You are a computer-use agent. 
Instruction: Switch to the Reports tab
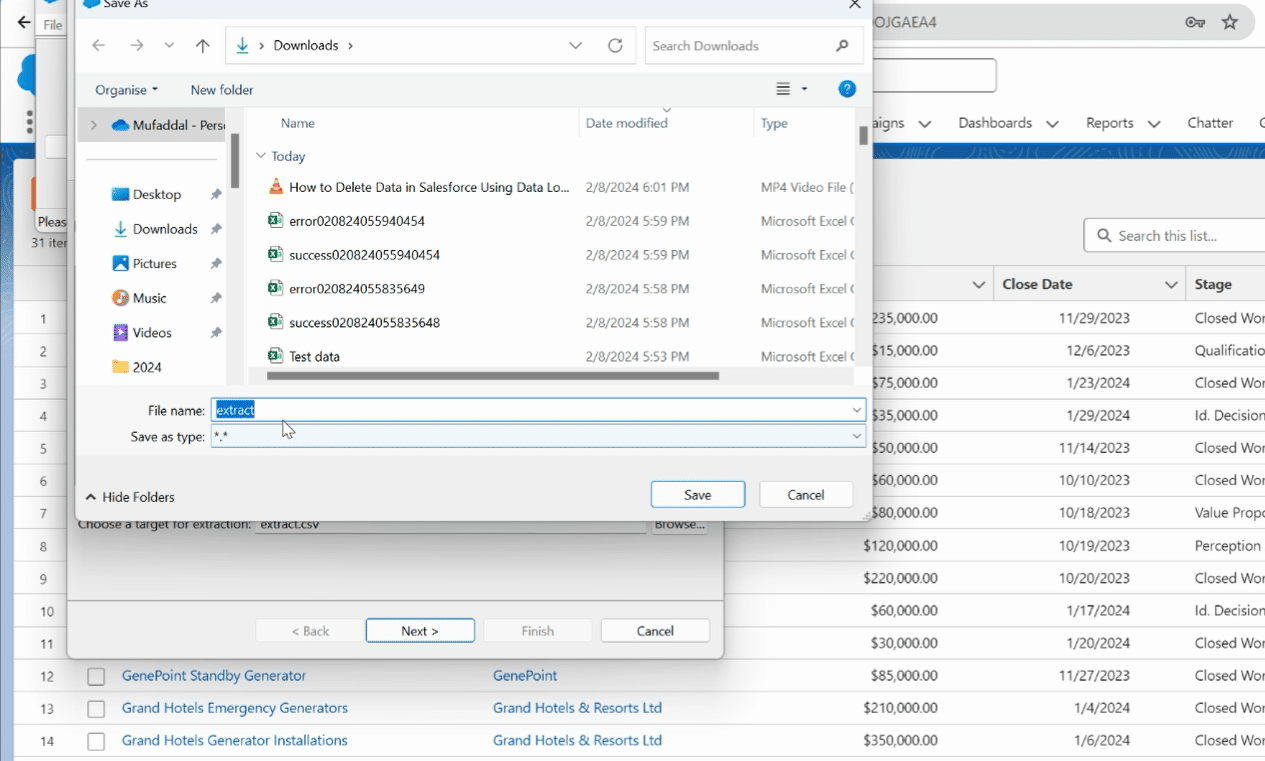tap(1109, 123)
